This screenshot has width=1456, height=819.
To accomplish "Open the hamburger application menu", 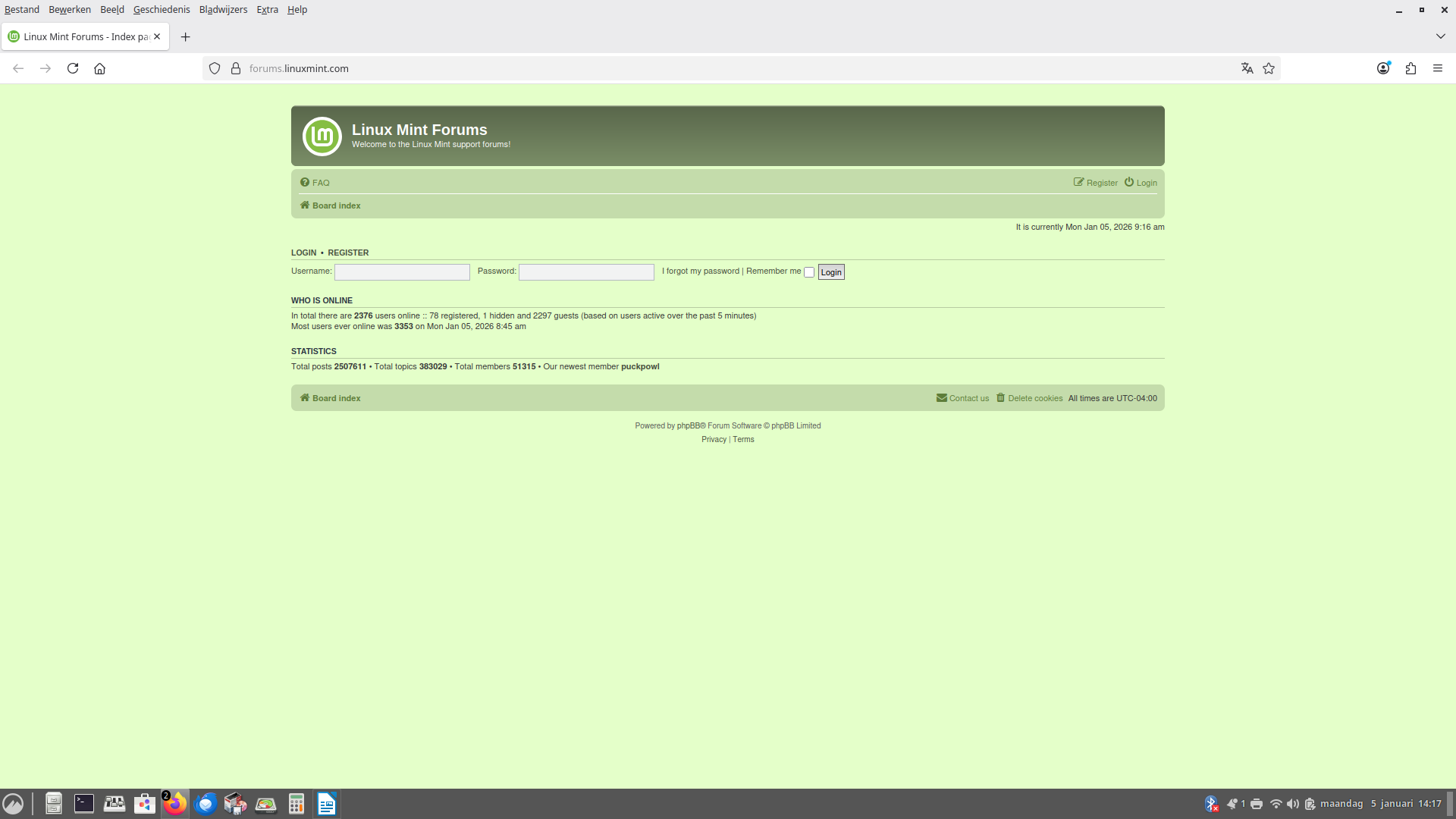I will (1438, 68).
